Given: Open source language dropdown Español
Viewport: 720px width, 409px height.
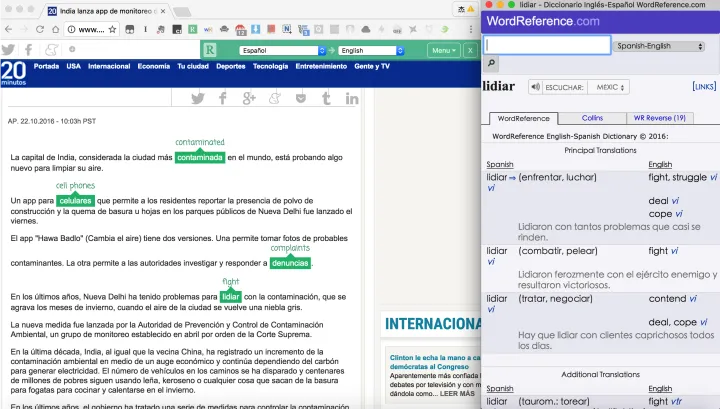Looking at the screenshot, I should [x=282, y=50].
